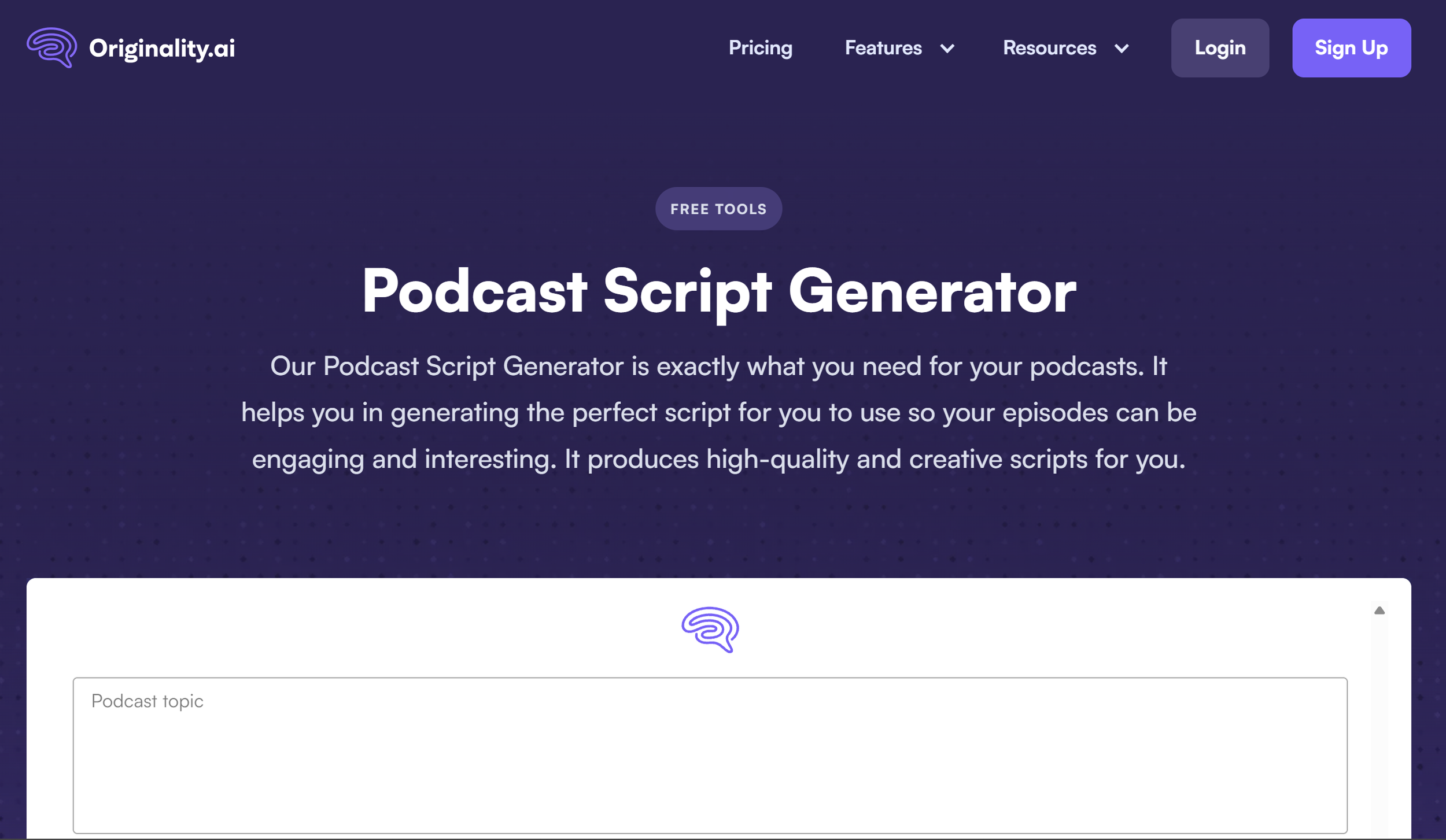
Task: Expand the chevron beside Resources
Action: (x=1121, y=49)
